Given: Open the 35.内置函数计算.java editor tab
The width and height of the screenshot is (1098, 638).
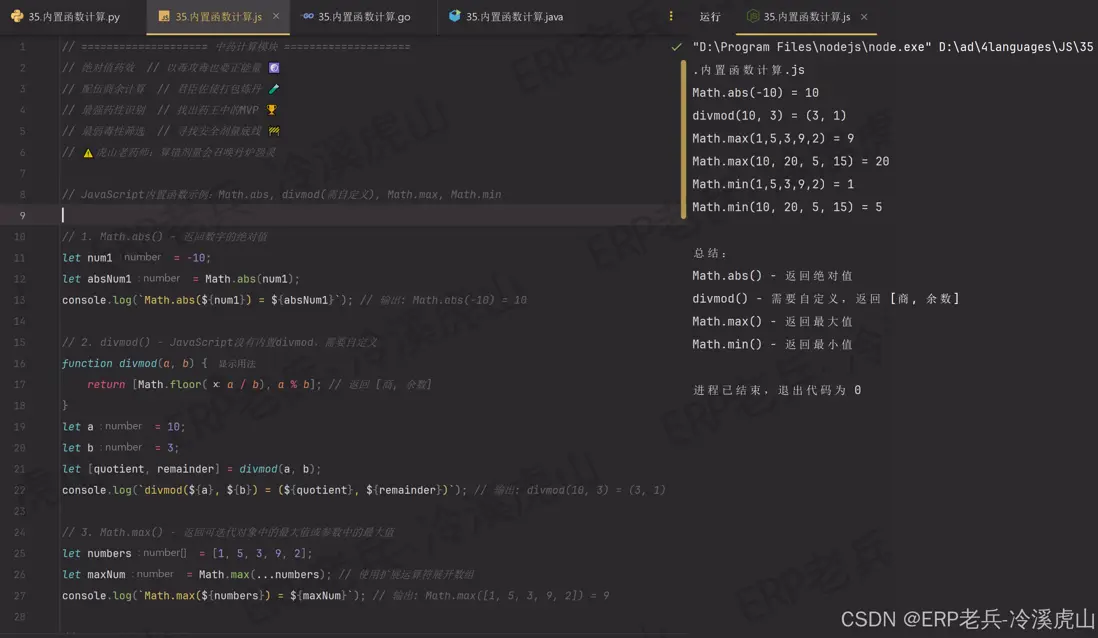Looking at the screenshot, I should tap(506, 16).
